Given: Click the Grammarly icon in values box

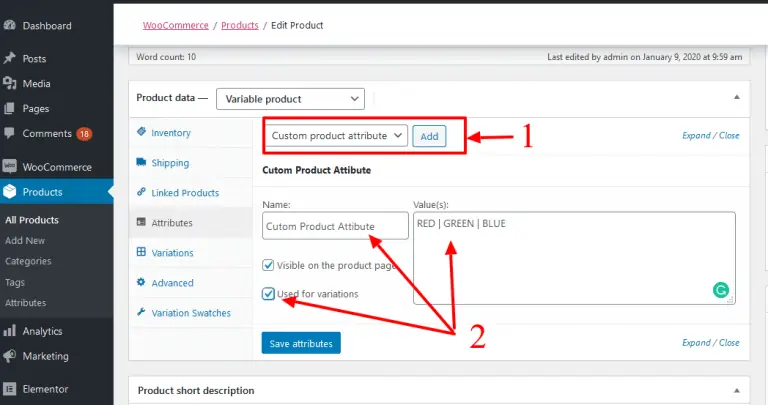Looking at the screenshot, I should pyautogui.click(x=720, y=290).
